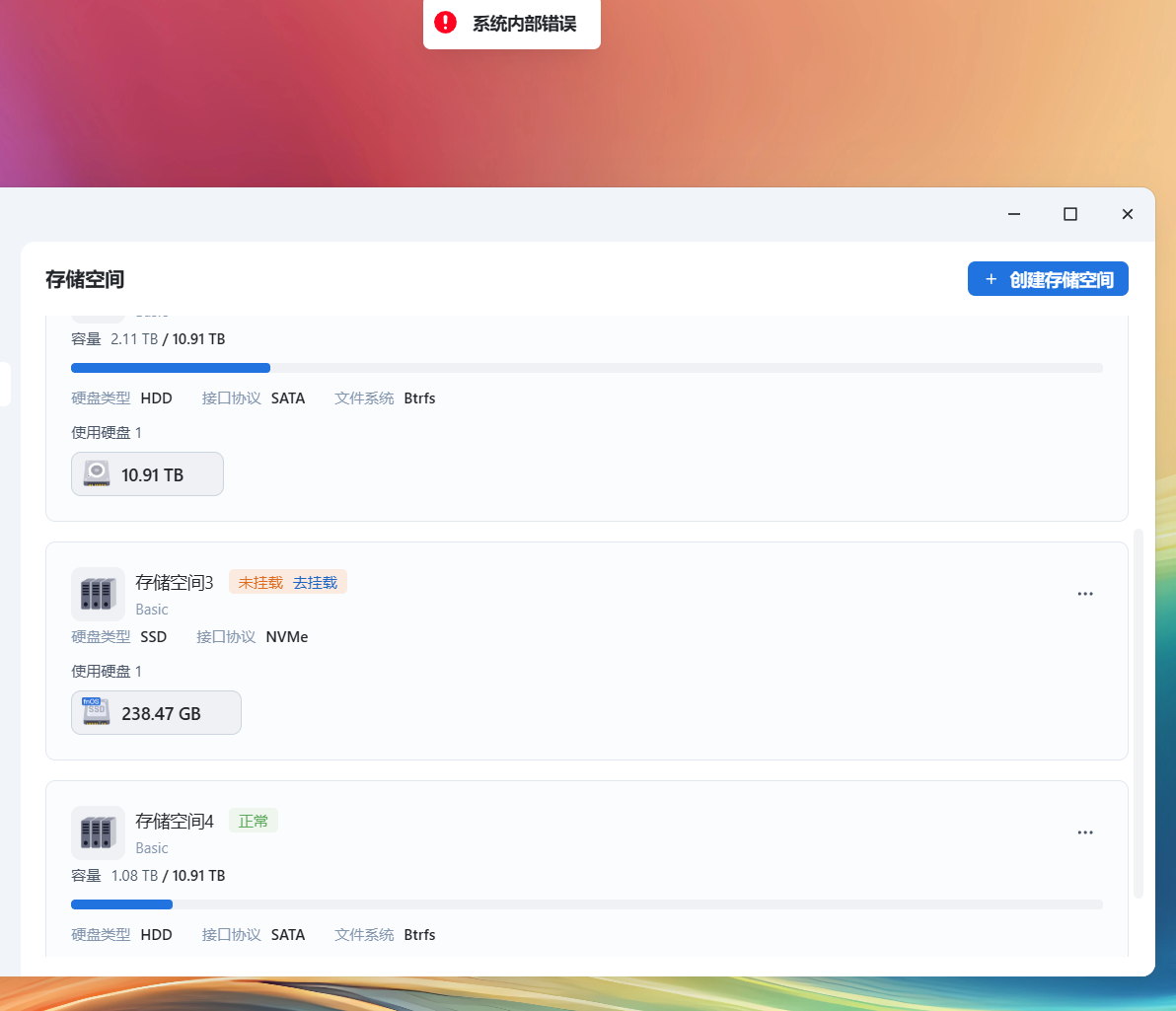Click the vertical scrollbar of storage list
Viewport: 1176px width, 1011px height.
click(1138, 712)
